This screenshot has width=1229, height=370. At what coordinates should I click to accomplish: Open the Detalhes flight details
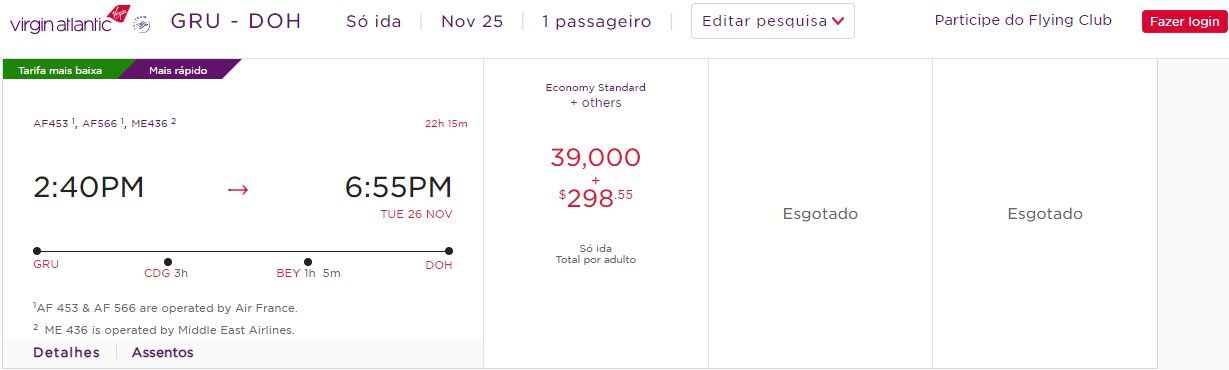point(66,352)
